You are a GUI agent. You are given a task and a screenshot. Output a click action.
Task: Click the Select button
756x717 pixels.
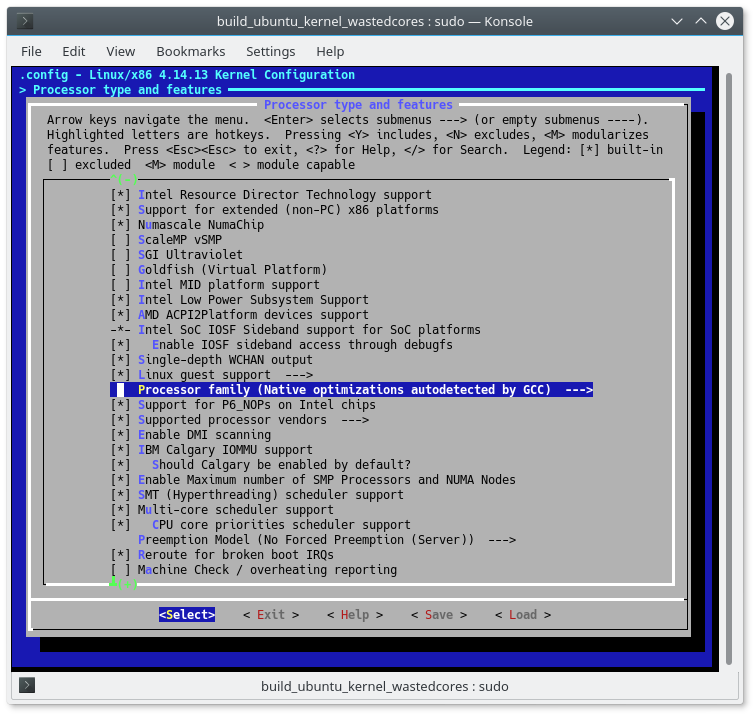coord(187,614)
